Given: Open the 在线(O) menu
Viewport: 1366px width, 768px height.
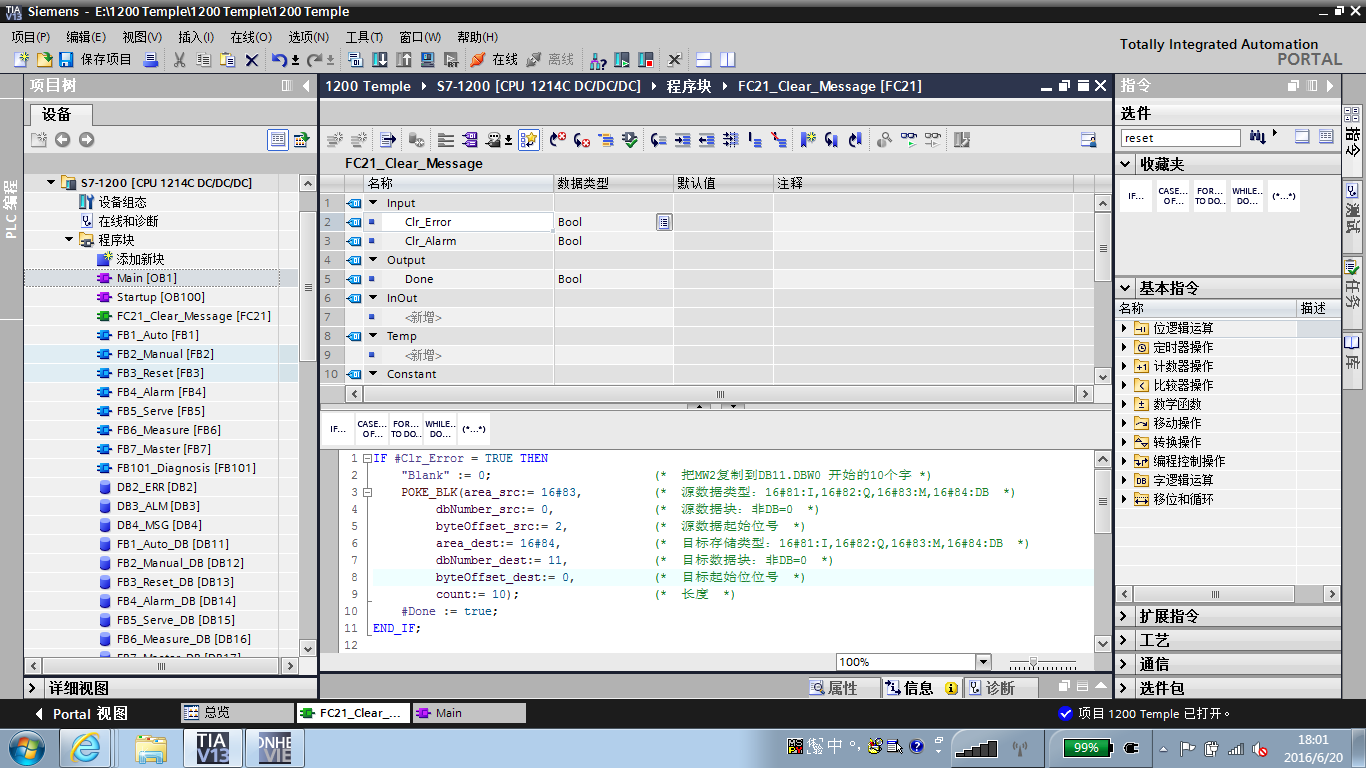Looking at the screenshot, I should point(250,37).
